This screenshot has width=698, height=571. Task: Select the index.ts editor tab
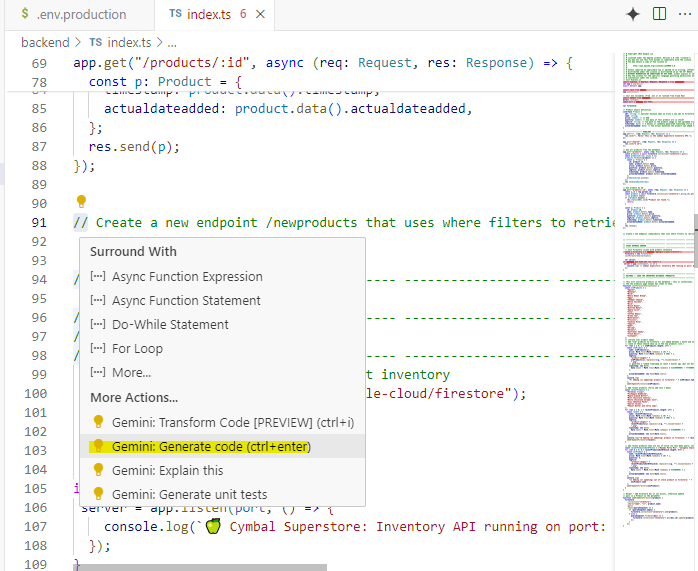pos(215,15)
